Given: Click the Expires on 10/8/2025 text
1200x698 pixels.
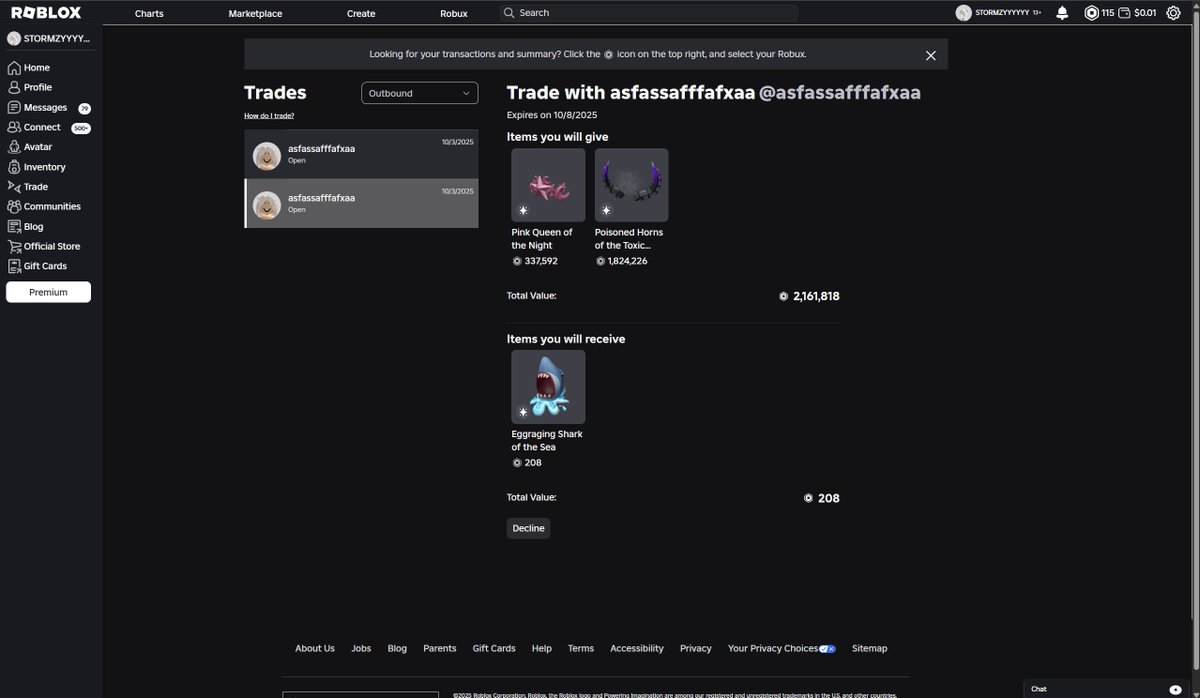Looking at the screenshot, I should [552, 115].
